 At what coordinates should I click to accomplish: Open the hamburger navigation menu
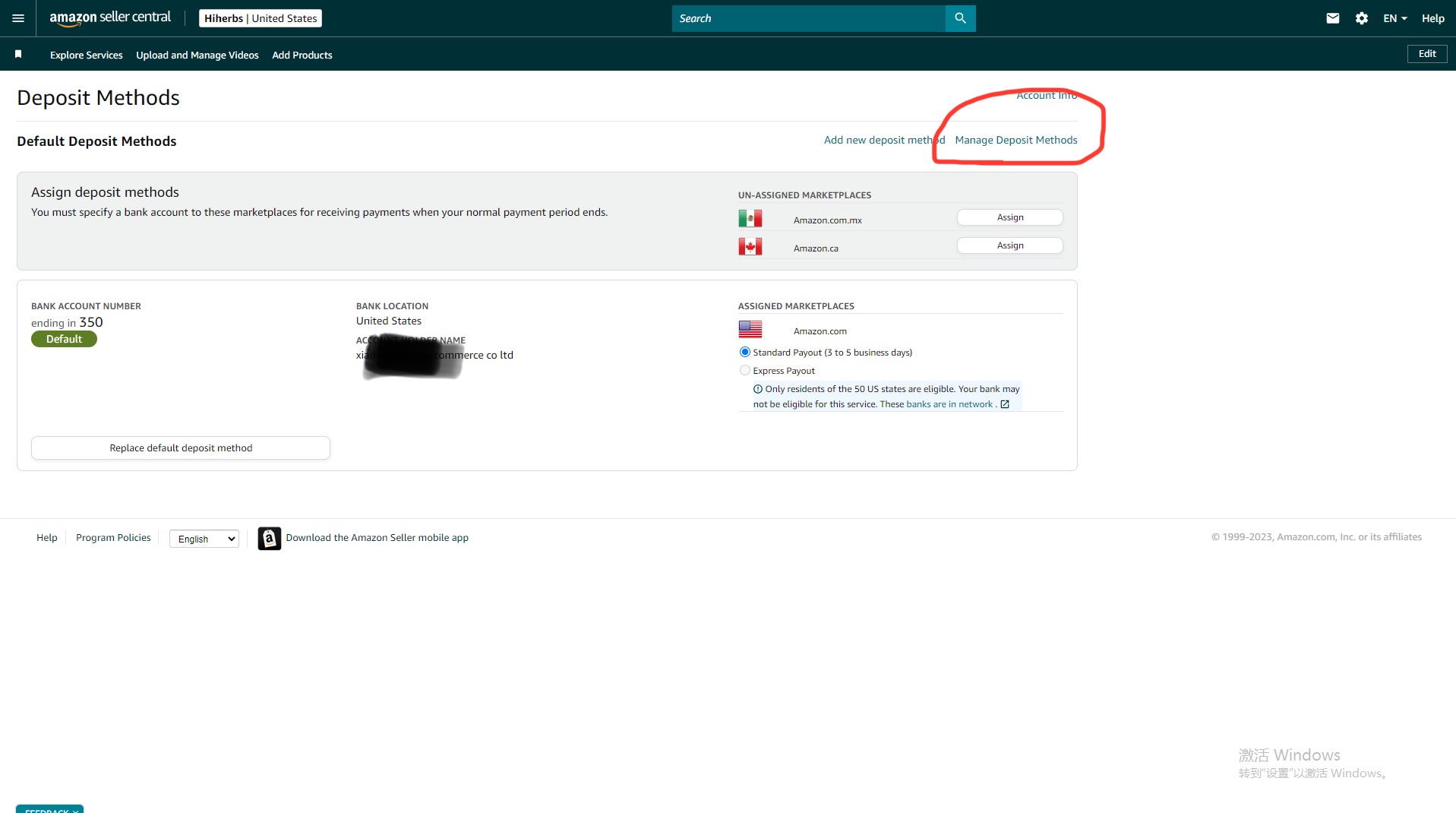[18, 18]
